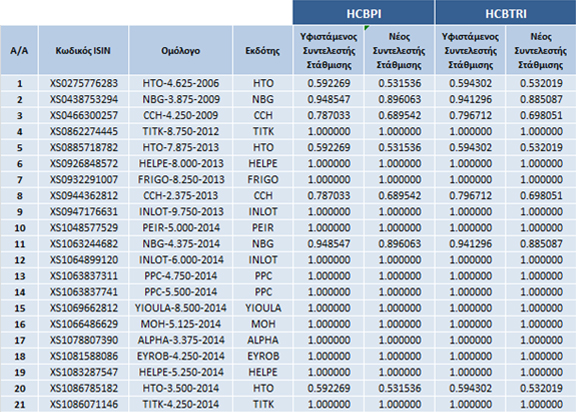The width and height of the screenshot is (576, 412).
Task: Click the A/A column header
Action: (19, 50)
